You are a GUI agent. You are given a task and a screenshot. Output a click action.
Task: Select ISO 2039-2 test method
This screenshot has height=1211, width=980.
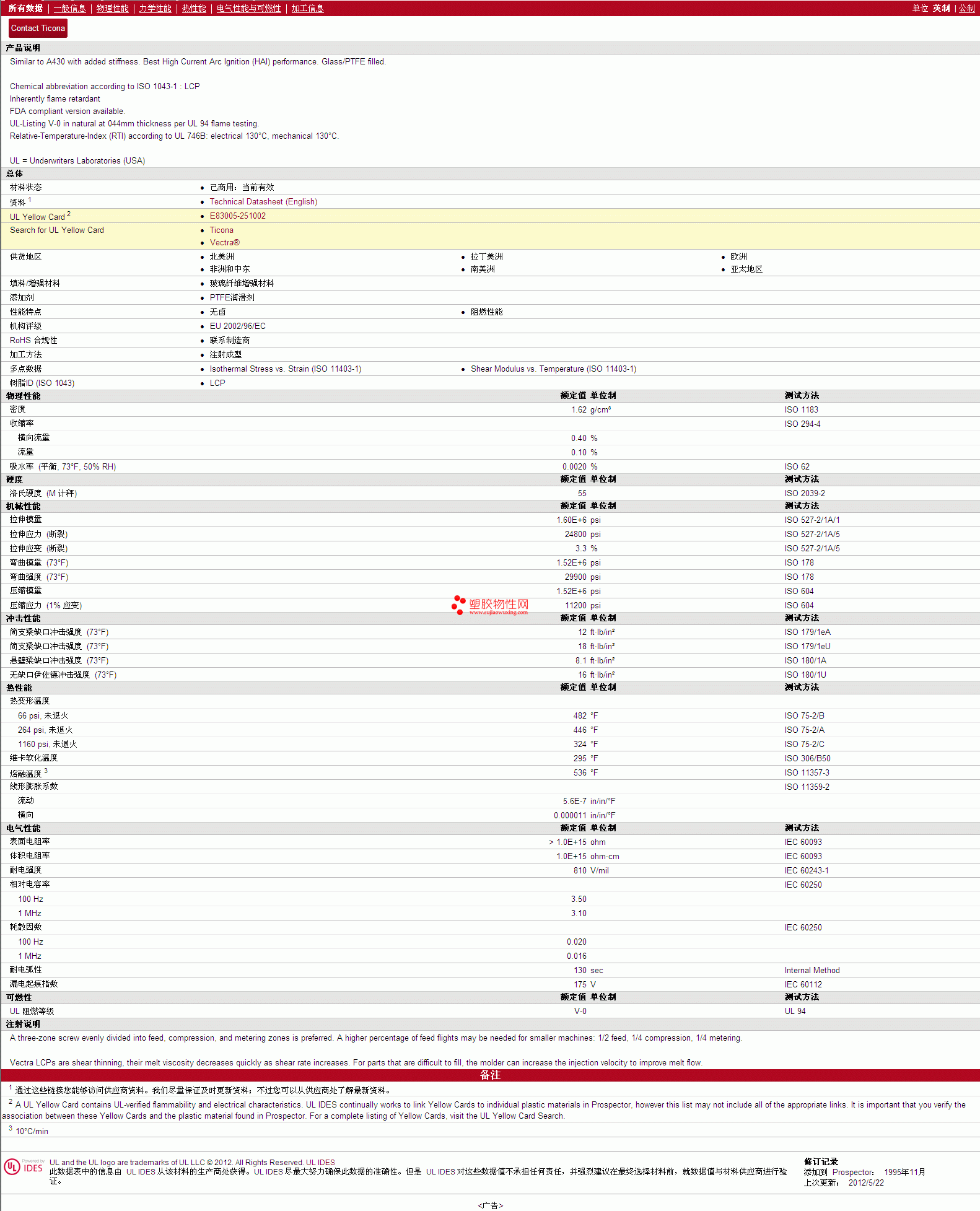[804, 493]
